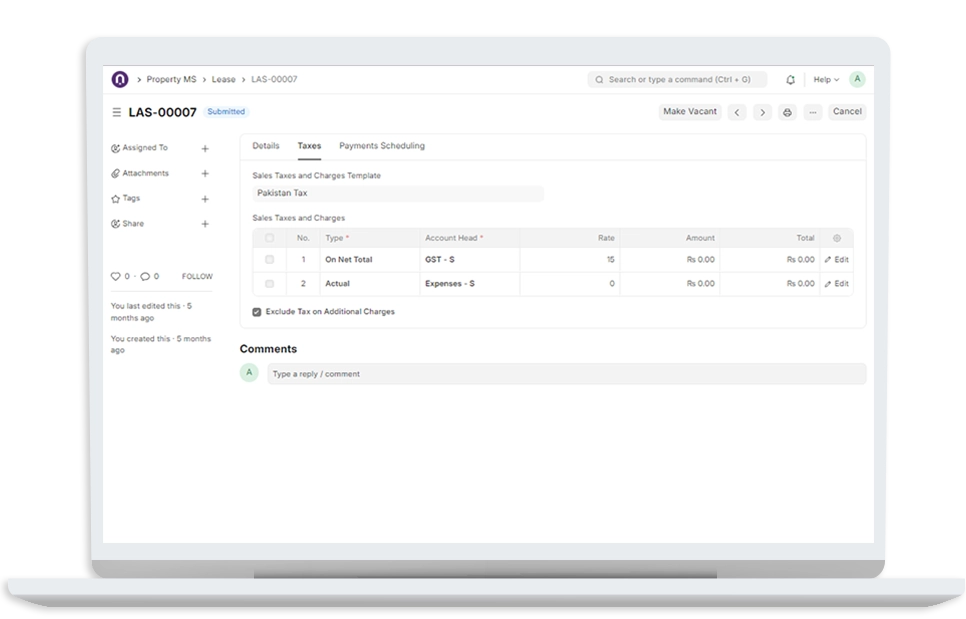
Task: Check the GST - S row checkbox
Action: pyautogui.click(x=269, y=260)
